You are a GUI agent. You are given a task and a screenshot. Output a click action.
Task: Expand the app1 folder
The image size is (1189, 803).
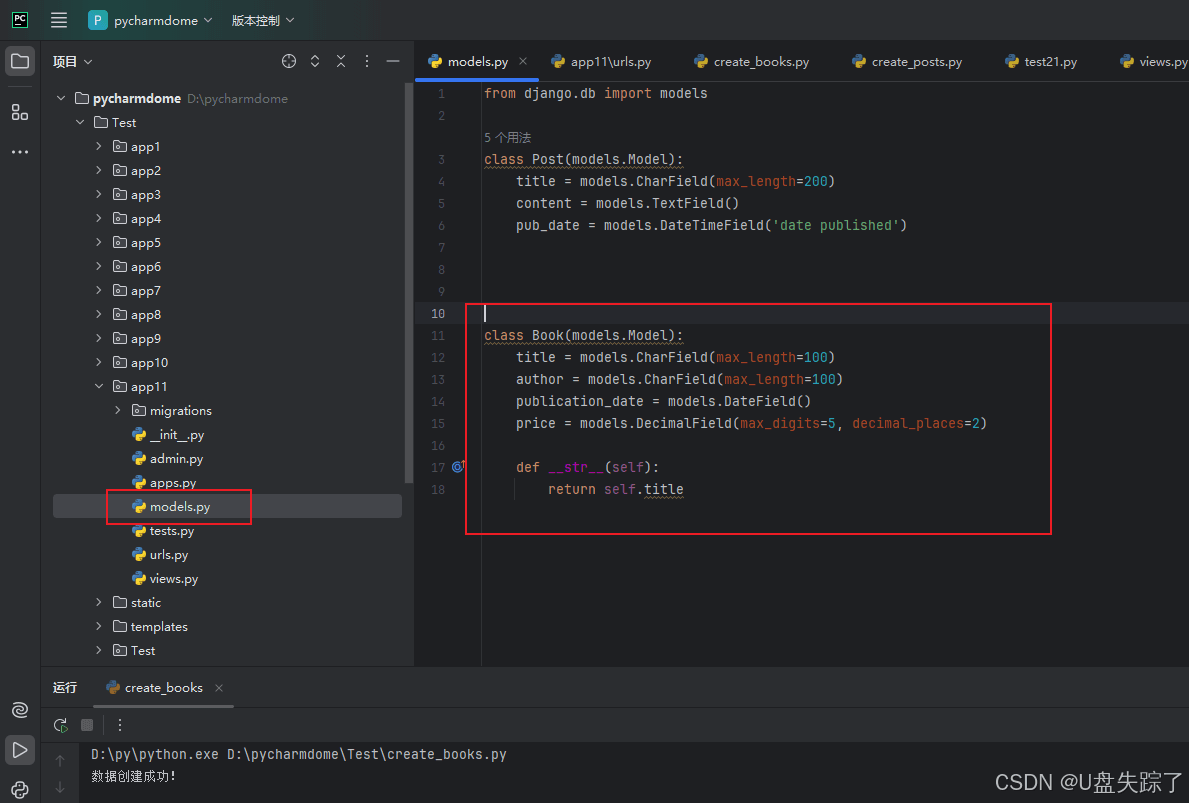99,146
